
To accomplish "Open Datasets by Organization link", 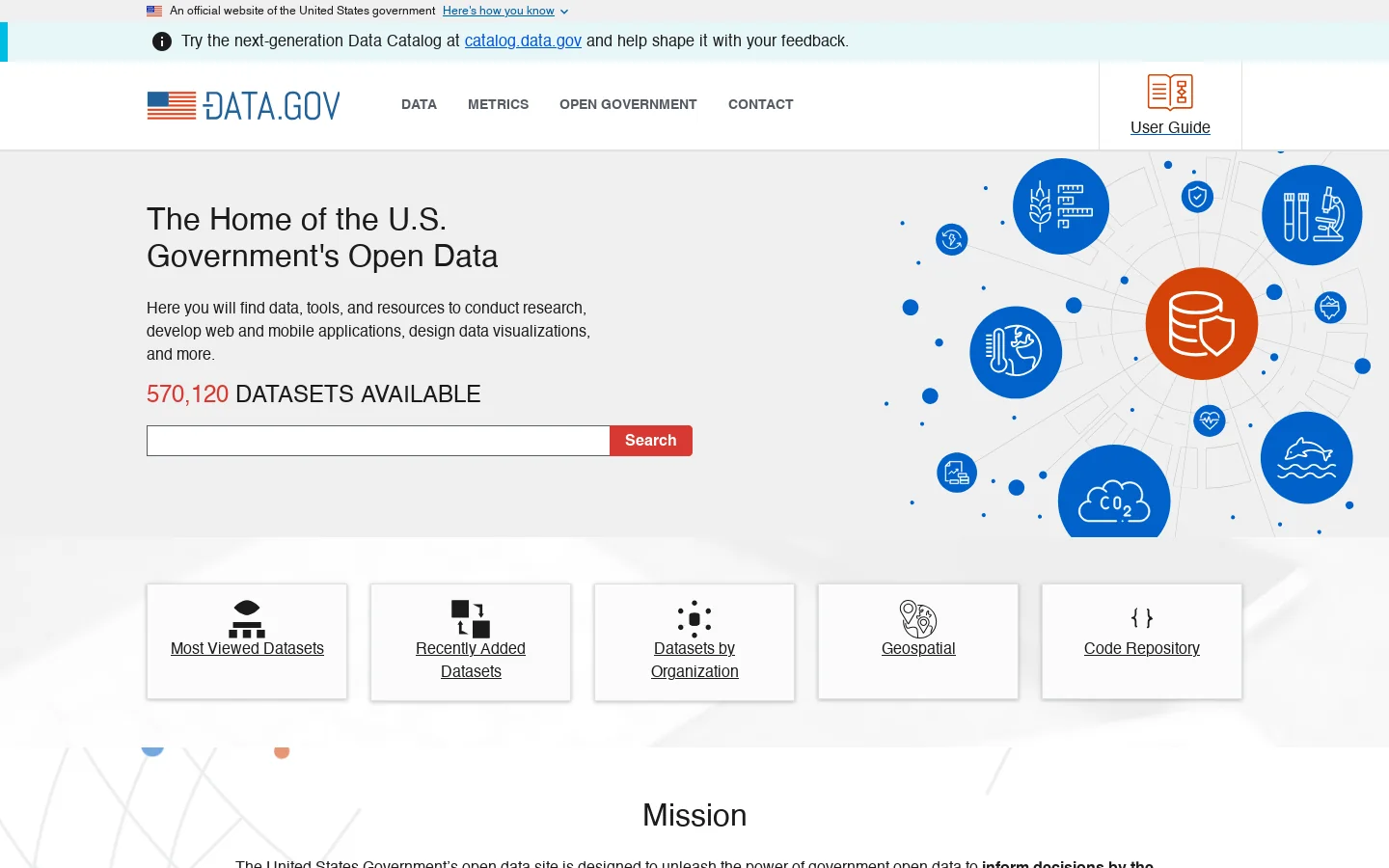I will [x=694, y=660].
